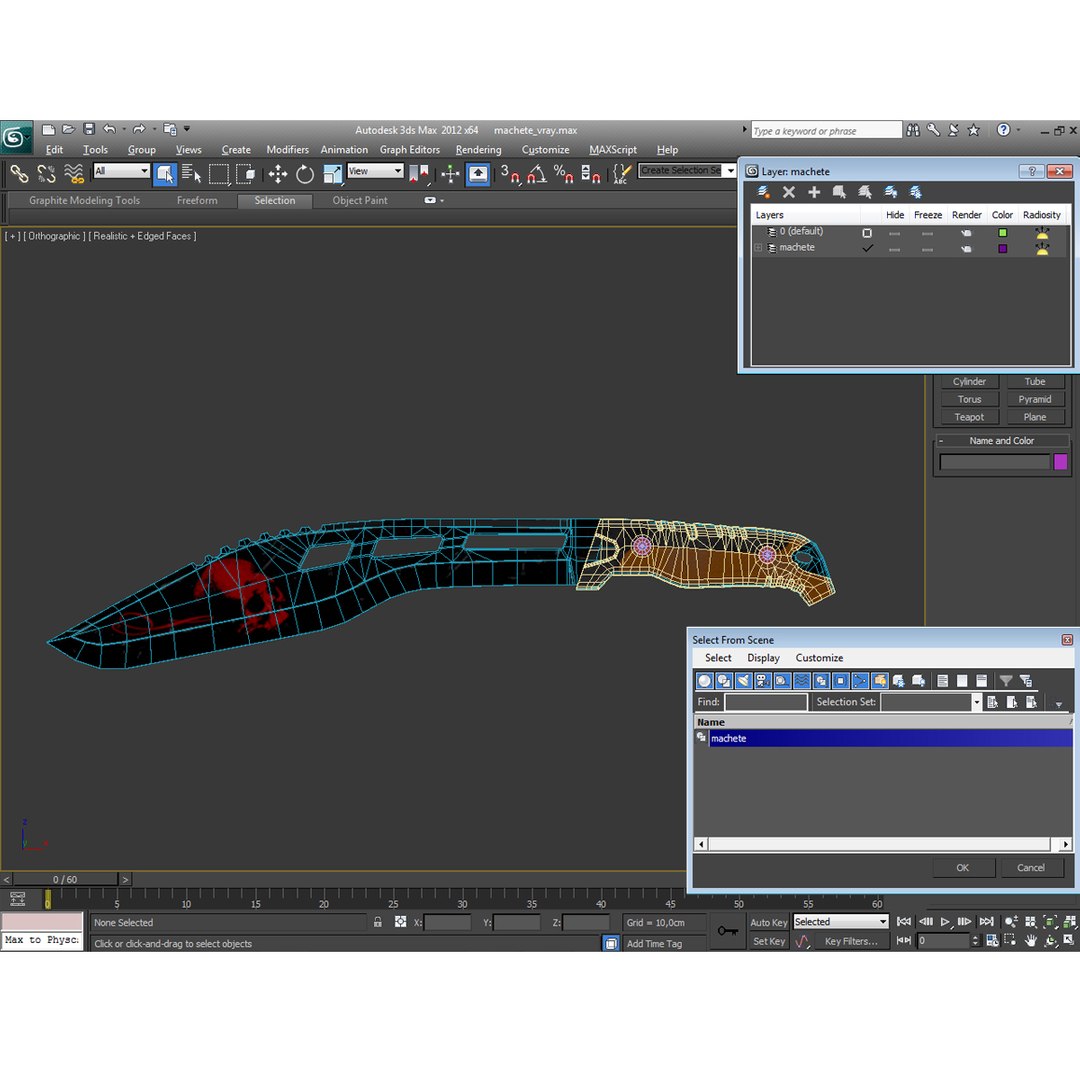Click the Find input field
Image resolution: width=1080 pixels, height=1080 pixels.
point(766,702)
